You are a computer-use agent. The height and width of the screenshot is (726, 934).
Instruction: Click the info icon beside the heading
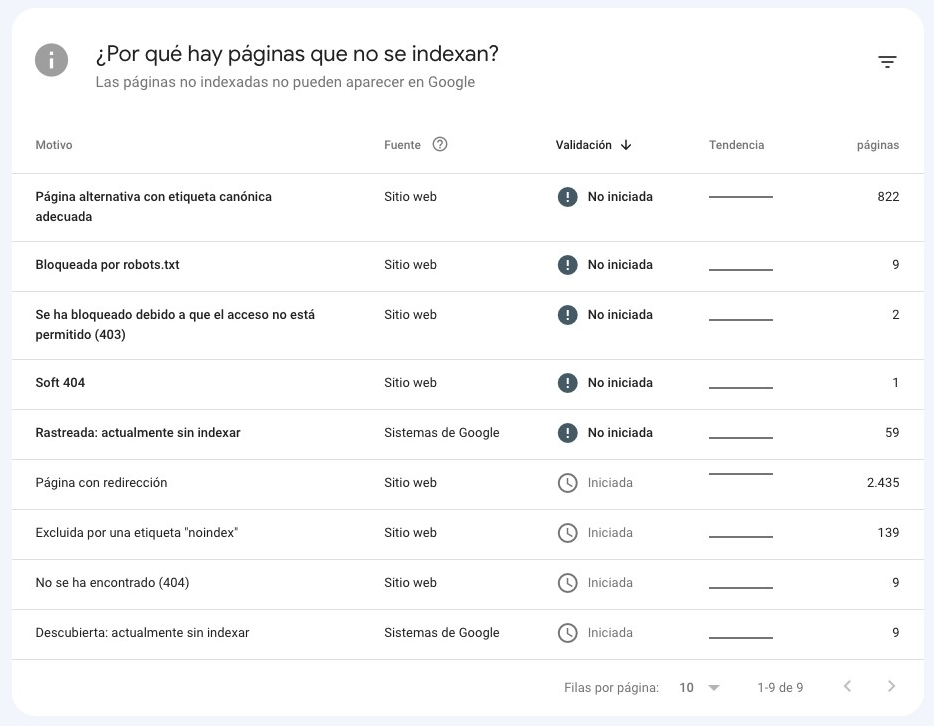coord(51,60)
